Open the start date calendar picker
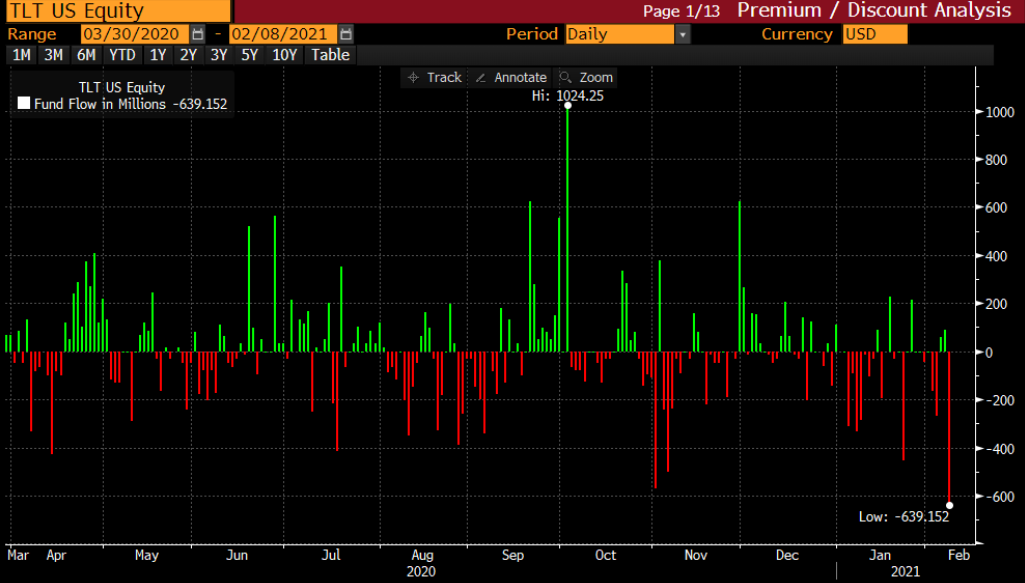 click(x=198, y=34)
